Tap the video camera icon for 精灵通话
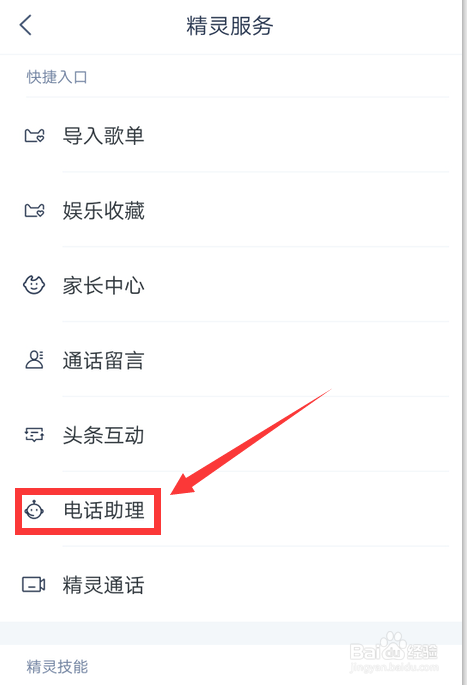Image resolution: width=467 pixels, height=685 pixels. (34, 585)
